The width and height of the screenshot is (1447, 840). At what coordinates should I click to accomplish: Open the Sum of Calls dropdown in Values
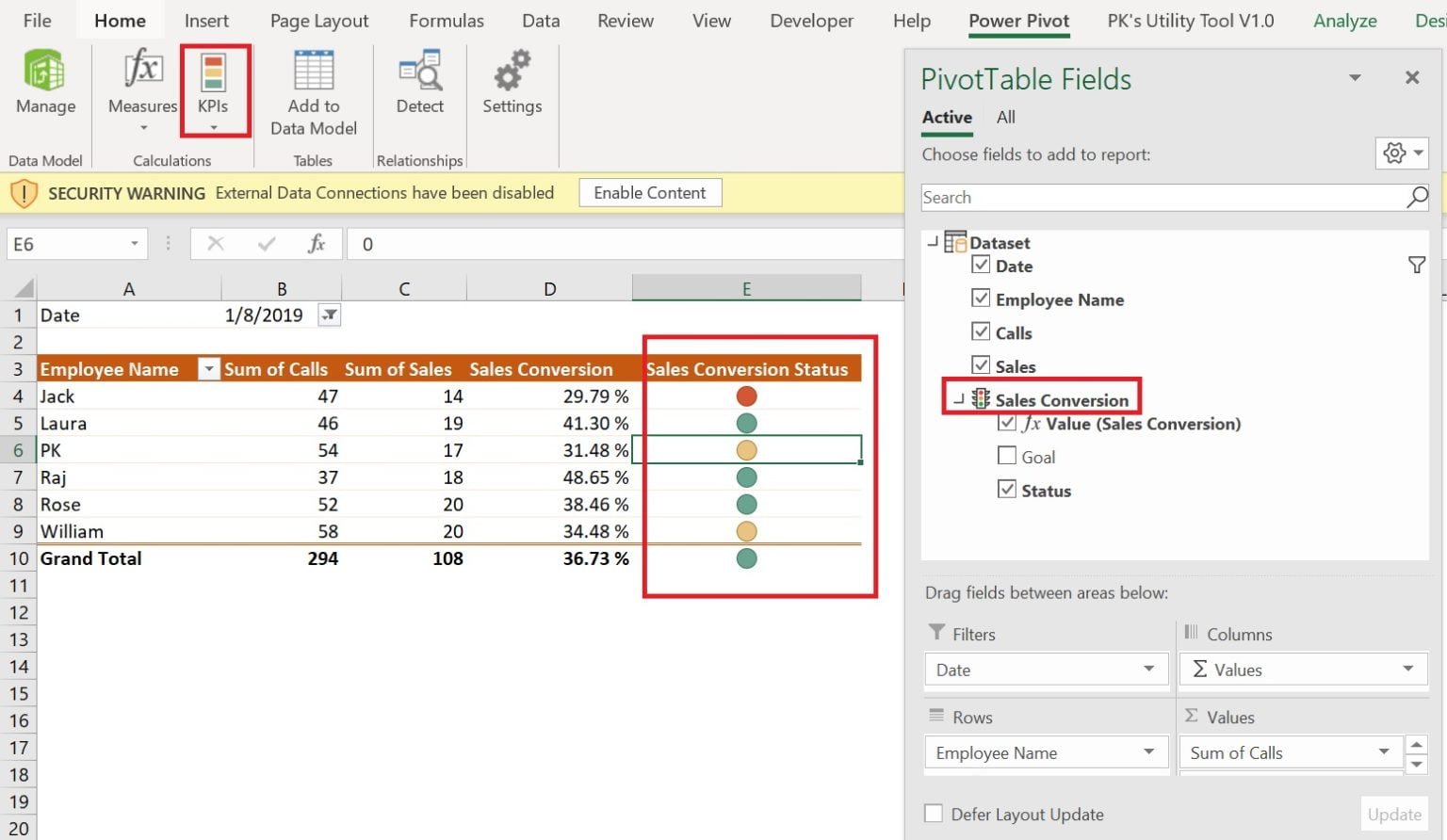coord(1383,751)
